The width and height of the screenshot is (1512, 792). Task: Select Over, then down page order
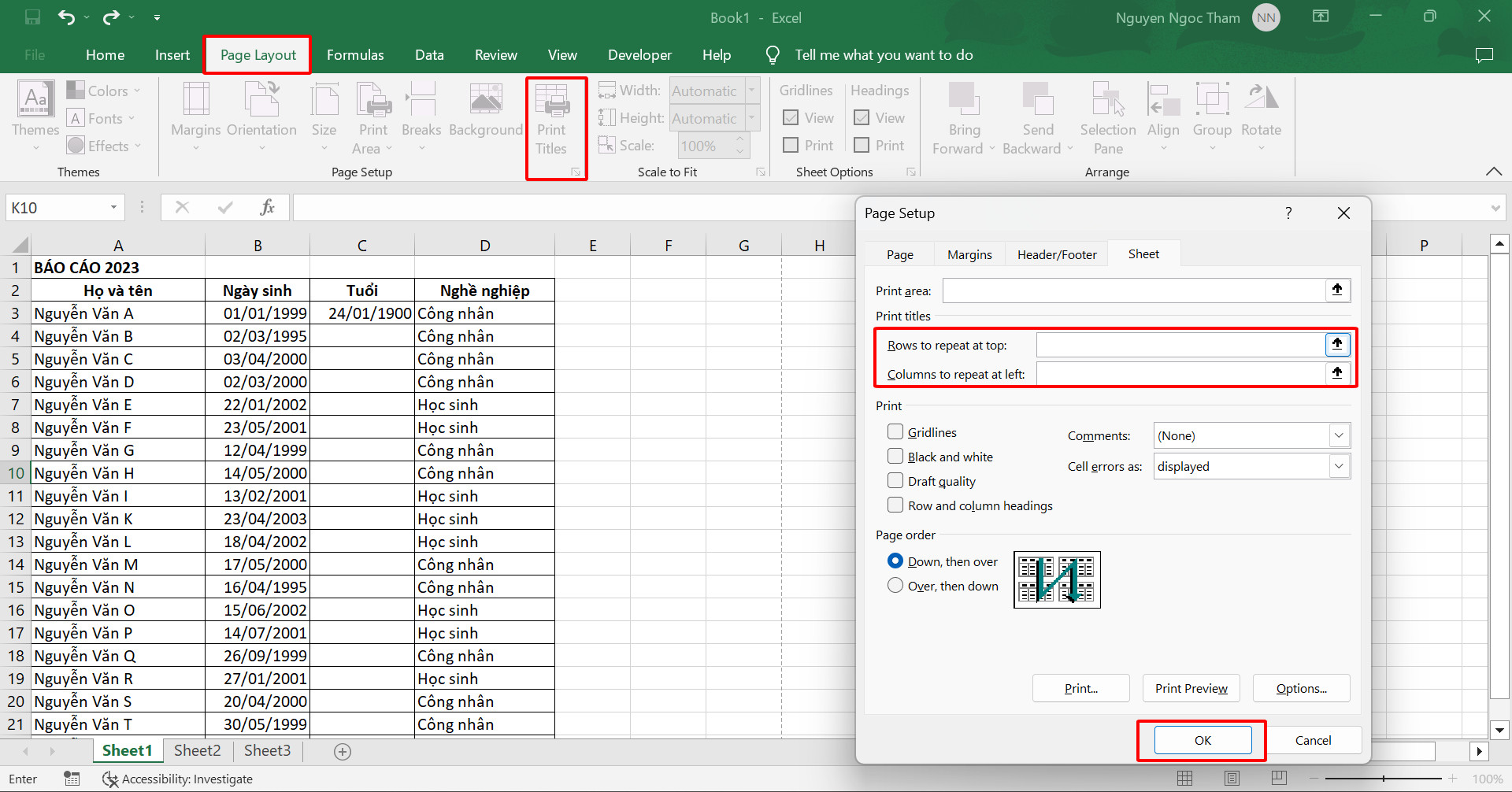click(x=895, y=586)
